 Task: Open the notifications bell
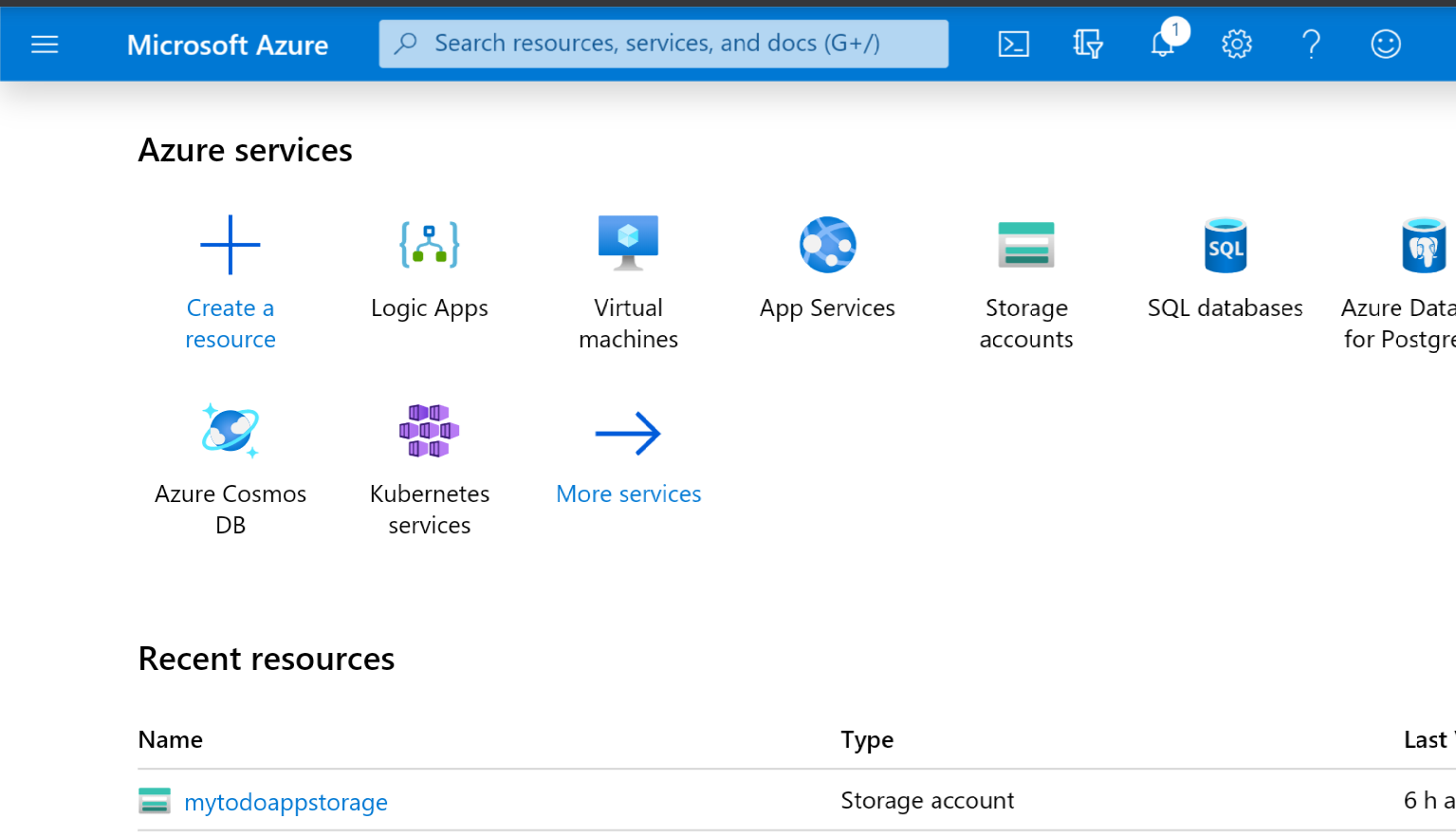pos(1163,44)
